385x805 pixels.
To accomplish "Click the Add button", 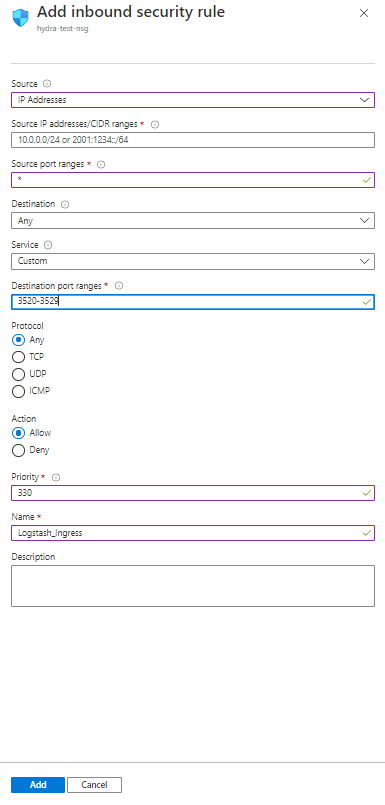I will [x=38, y=784].
